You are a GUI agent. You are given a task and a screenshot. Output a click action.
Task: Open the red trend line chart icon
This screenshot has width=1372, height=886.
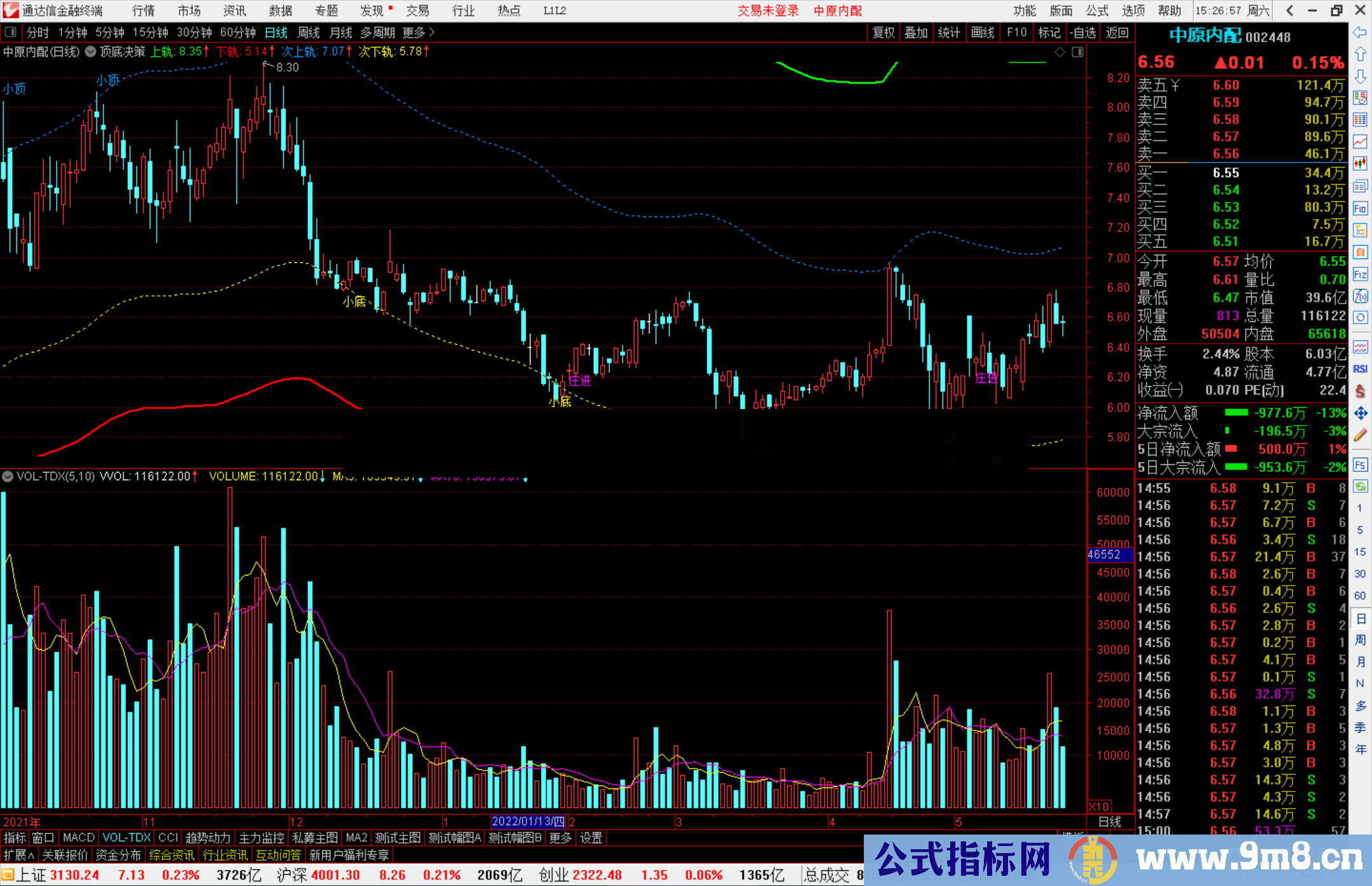[1360, 142]
